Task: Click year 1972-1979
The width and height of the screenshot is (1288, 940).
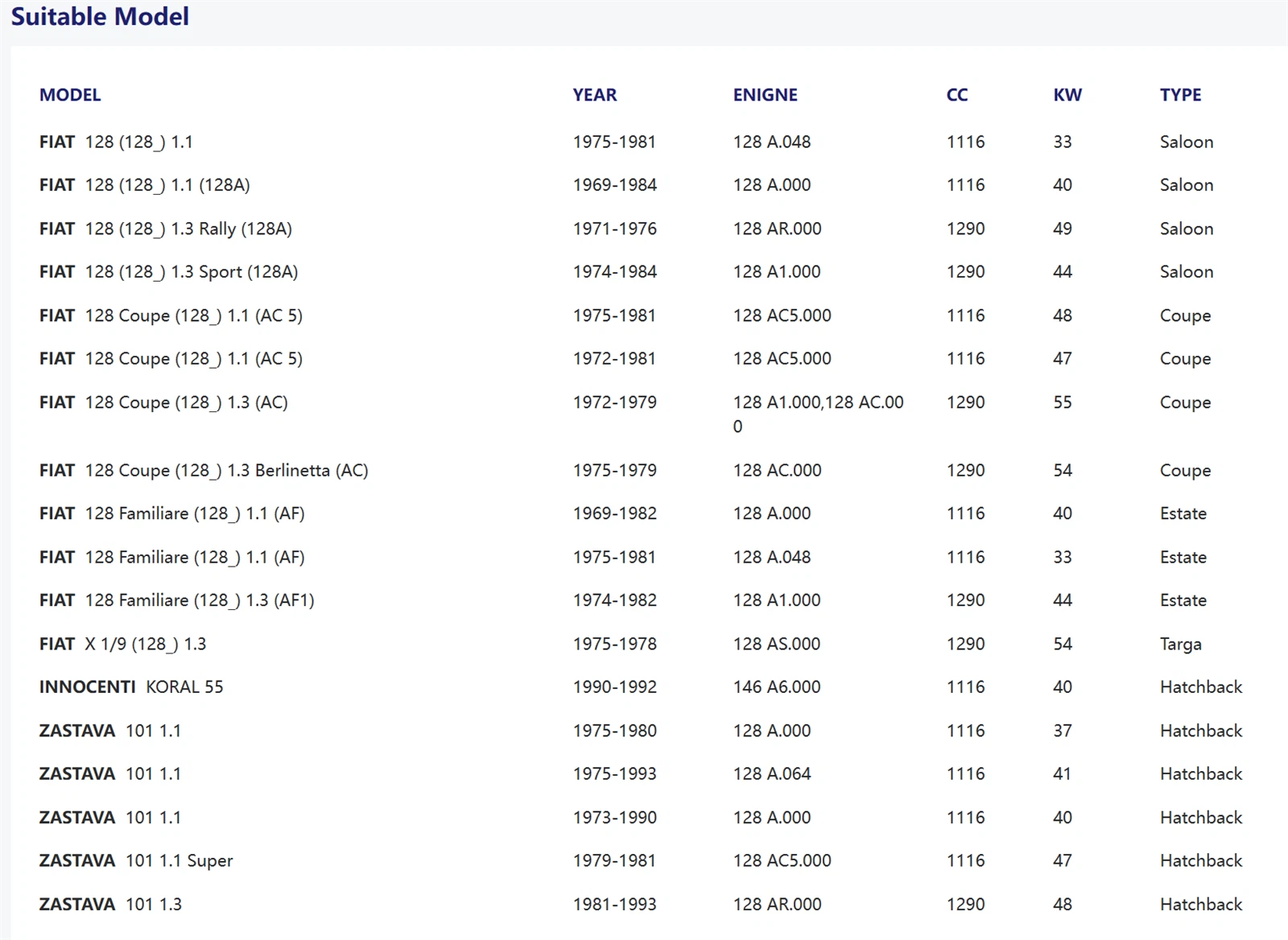Action: click(x=615, y=402)
